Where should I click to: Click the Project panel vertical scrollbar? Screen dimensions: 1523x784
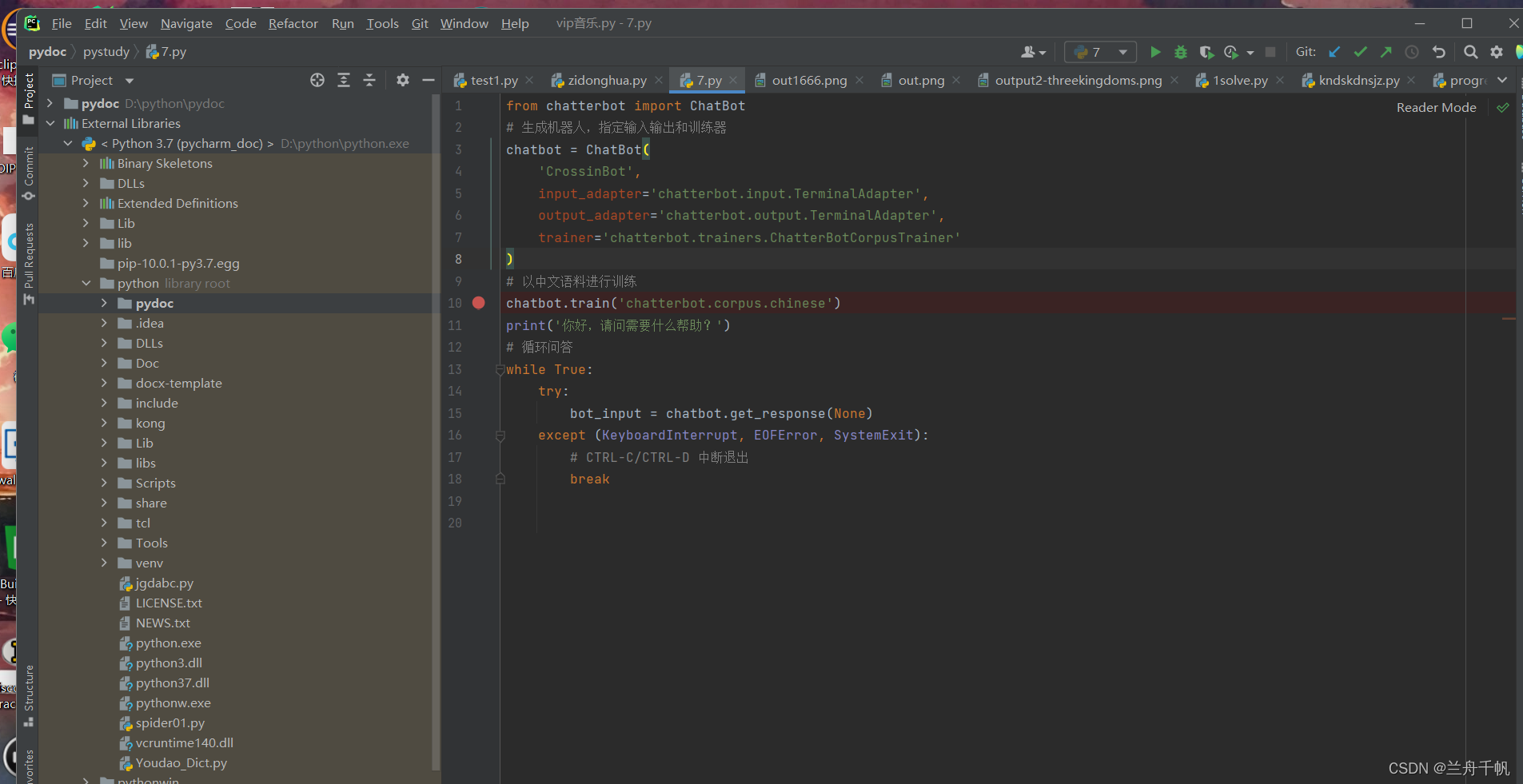(x=436, y=432)
